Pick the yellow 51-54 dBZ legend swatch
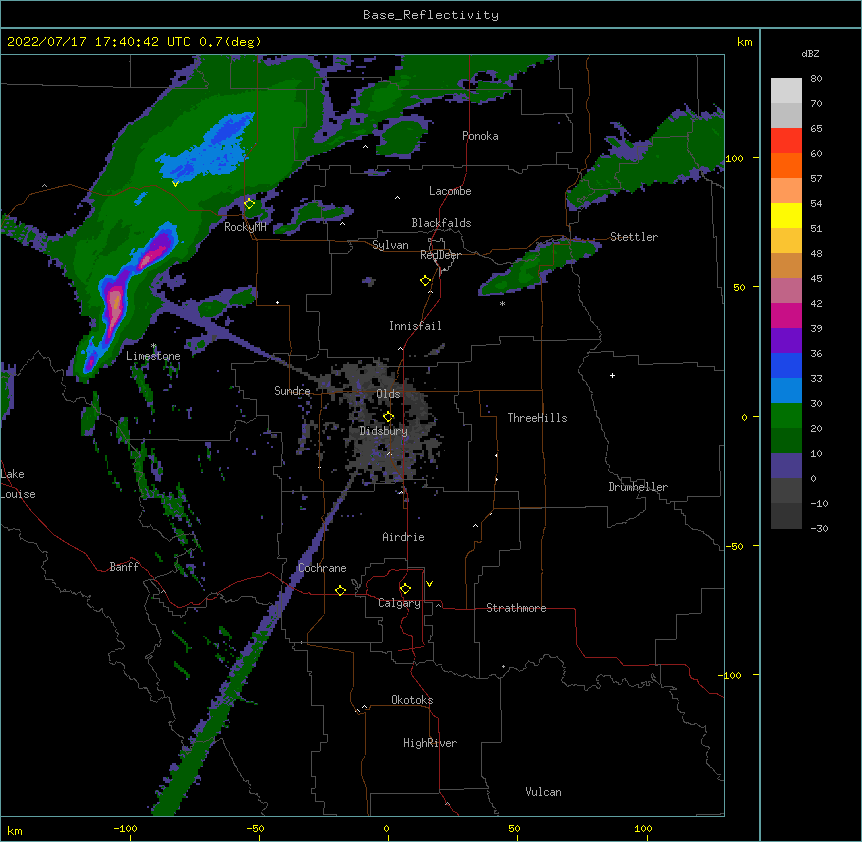This screenshot has width=862, height=842. tap(786, 215)
